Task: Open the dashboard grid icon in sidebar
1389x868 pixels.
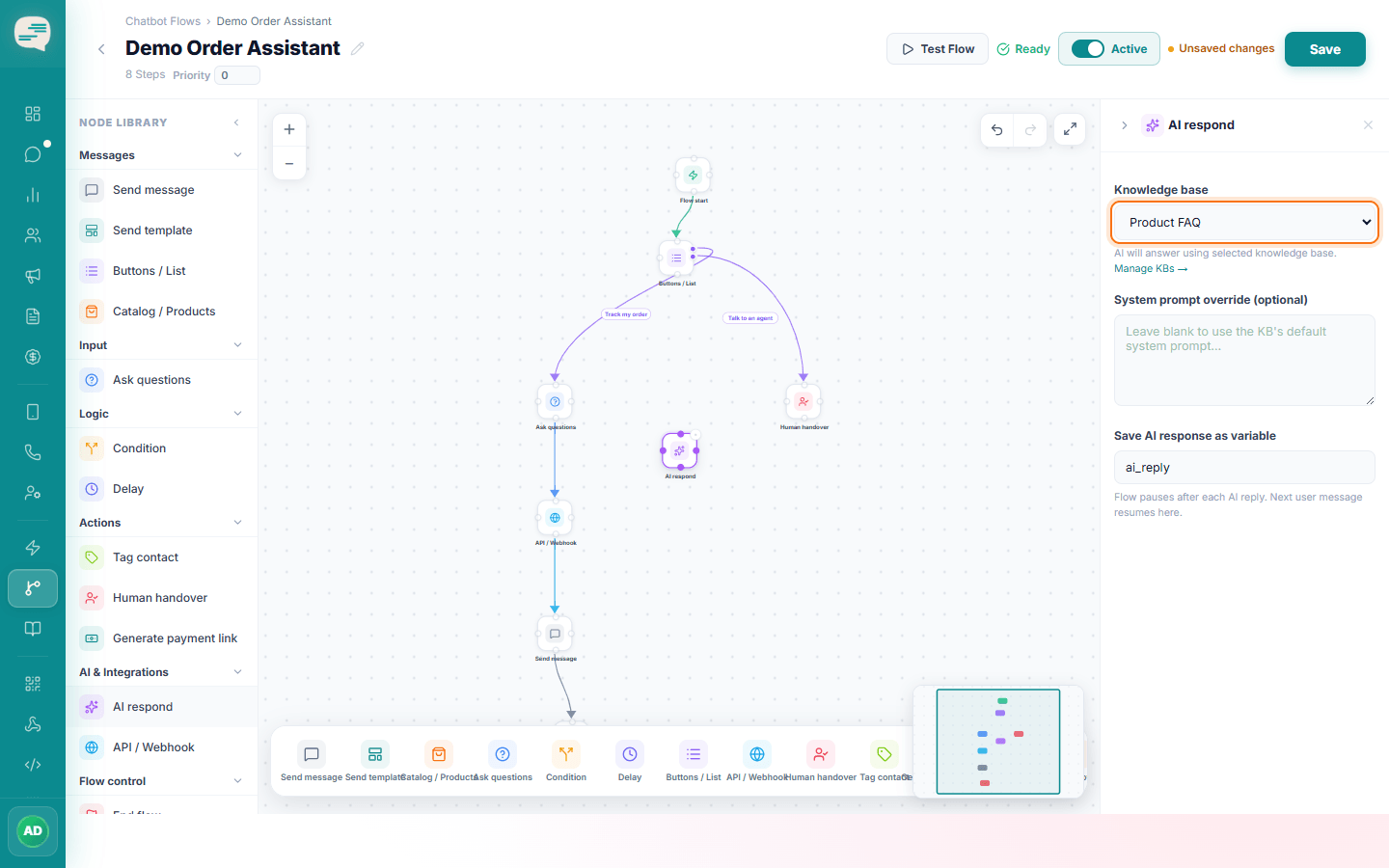Action: point(33,114)
